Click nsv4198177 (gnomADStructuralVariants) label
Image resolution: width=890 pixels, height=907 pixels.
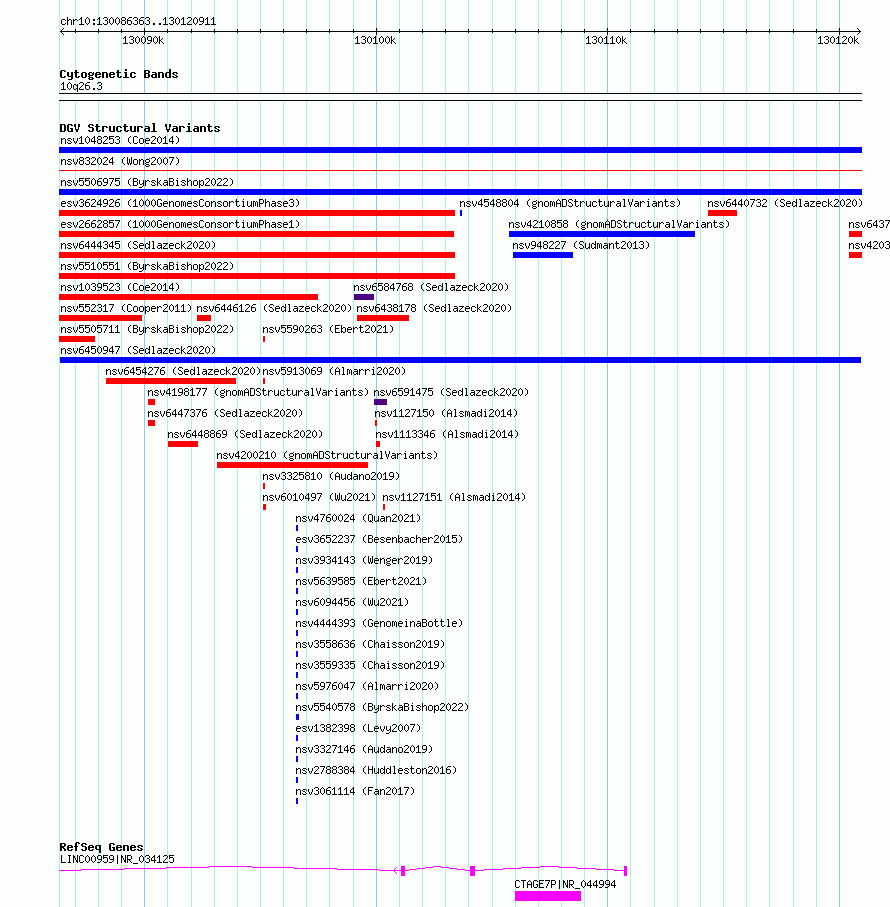pyautogui.click(x=258, y=392)
